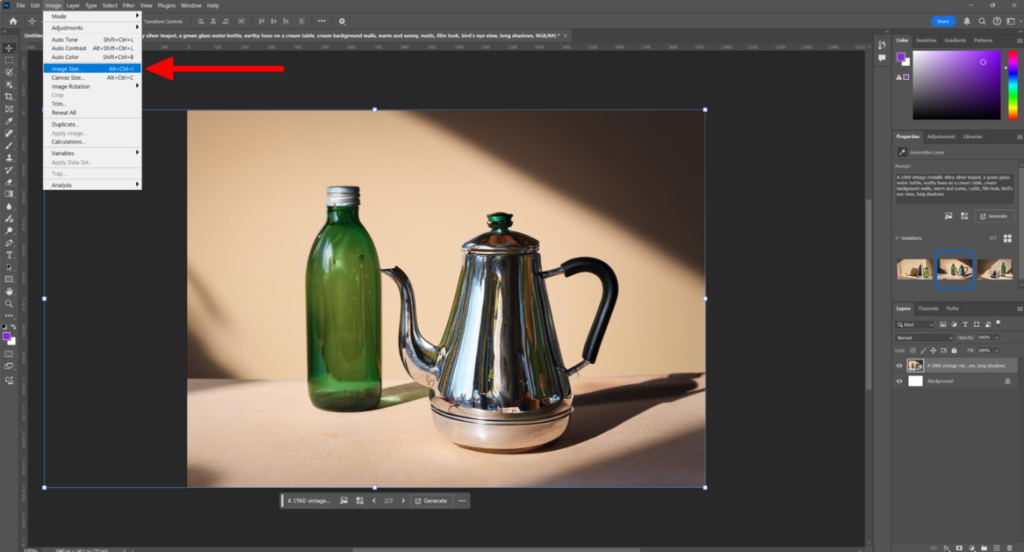This screenshot has width=1024, height=552.
Task: Hide the Background layer via its eye icon
Action: [899, 381]
